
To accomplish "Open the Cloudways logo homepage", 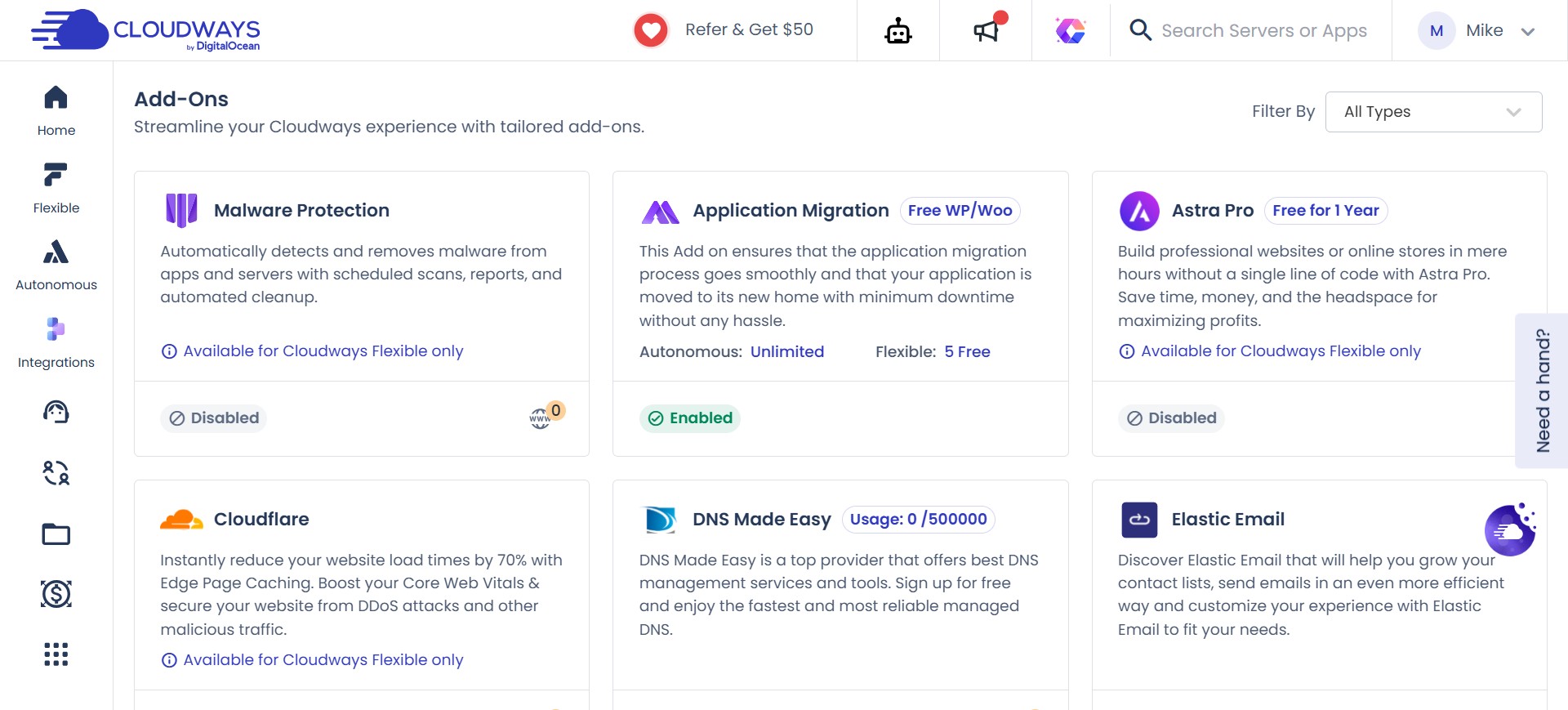I will (x=145, y=30).
